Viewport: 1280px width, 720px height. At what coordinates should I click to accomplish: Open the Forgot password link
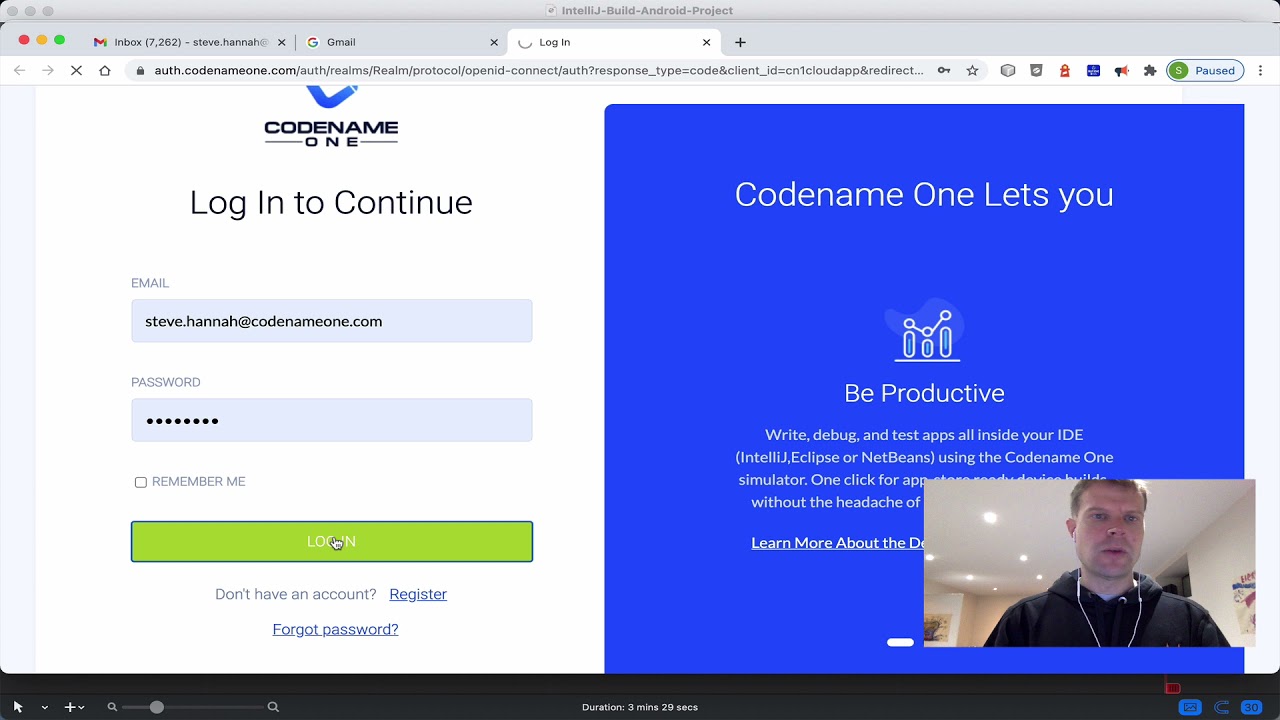[335, 629]
